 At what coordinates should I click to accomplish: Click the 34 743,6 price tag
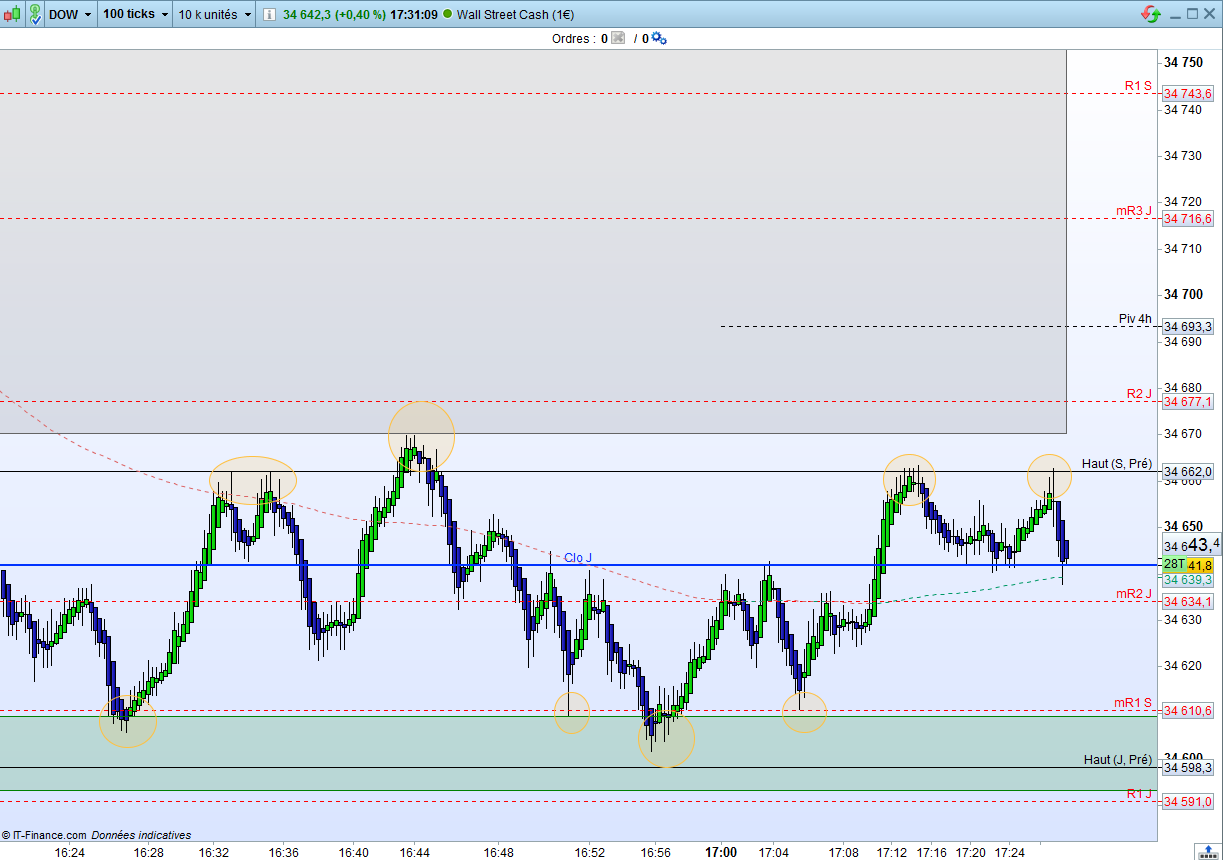(1188, 93)
